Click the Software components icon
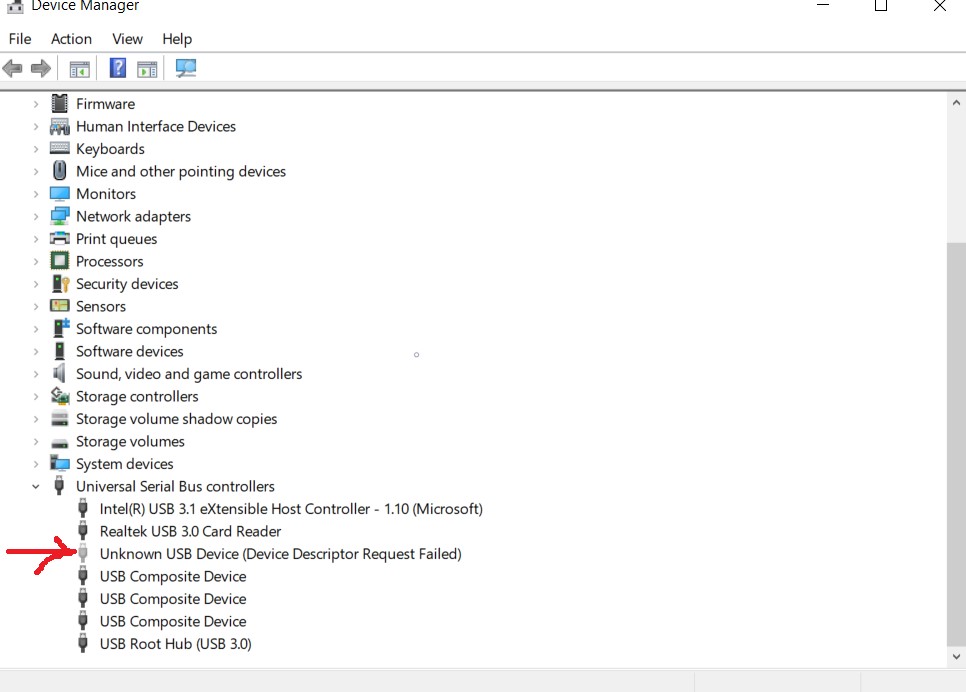Image resolution: width=966 pixels, height=692 pixels. click(61, 328)
